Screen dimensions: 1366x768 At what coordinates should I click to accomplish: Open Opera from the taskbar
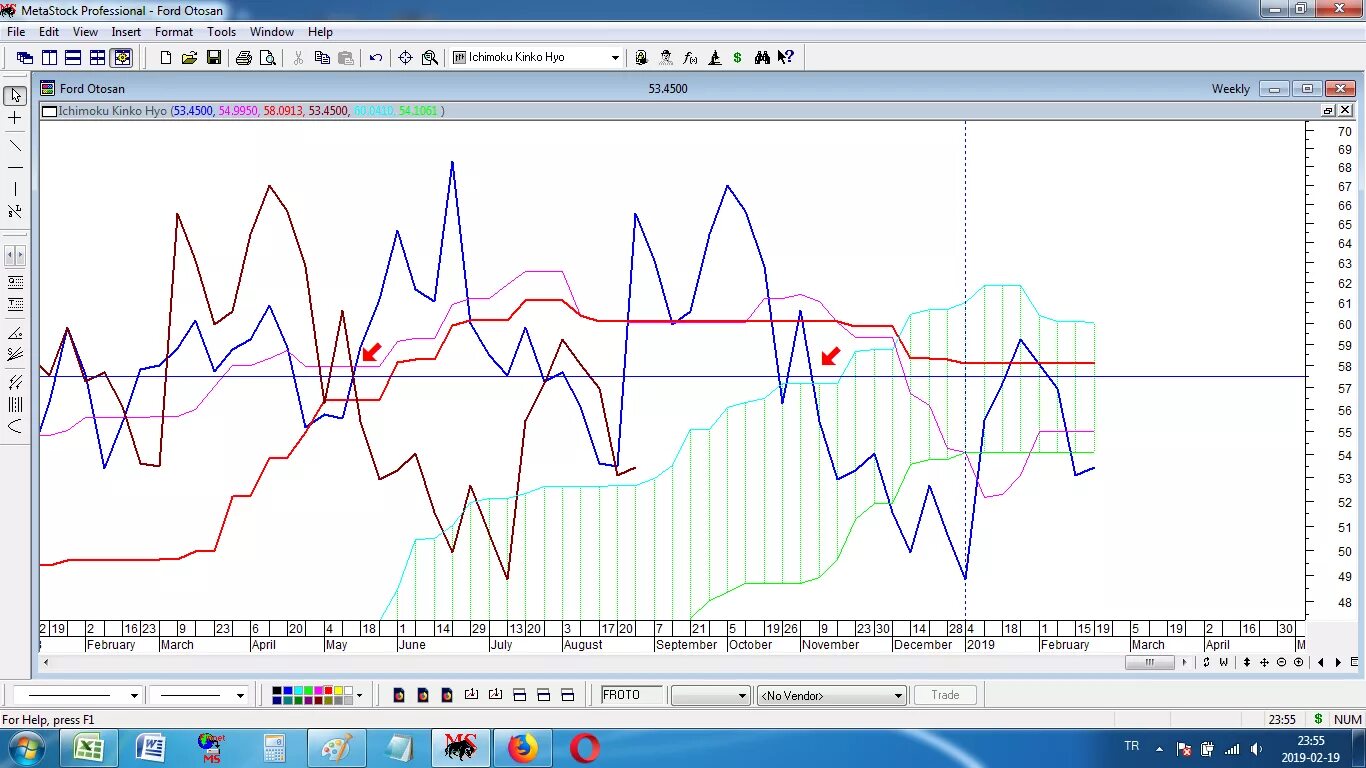584,748
